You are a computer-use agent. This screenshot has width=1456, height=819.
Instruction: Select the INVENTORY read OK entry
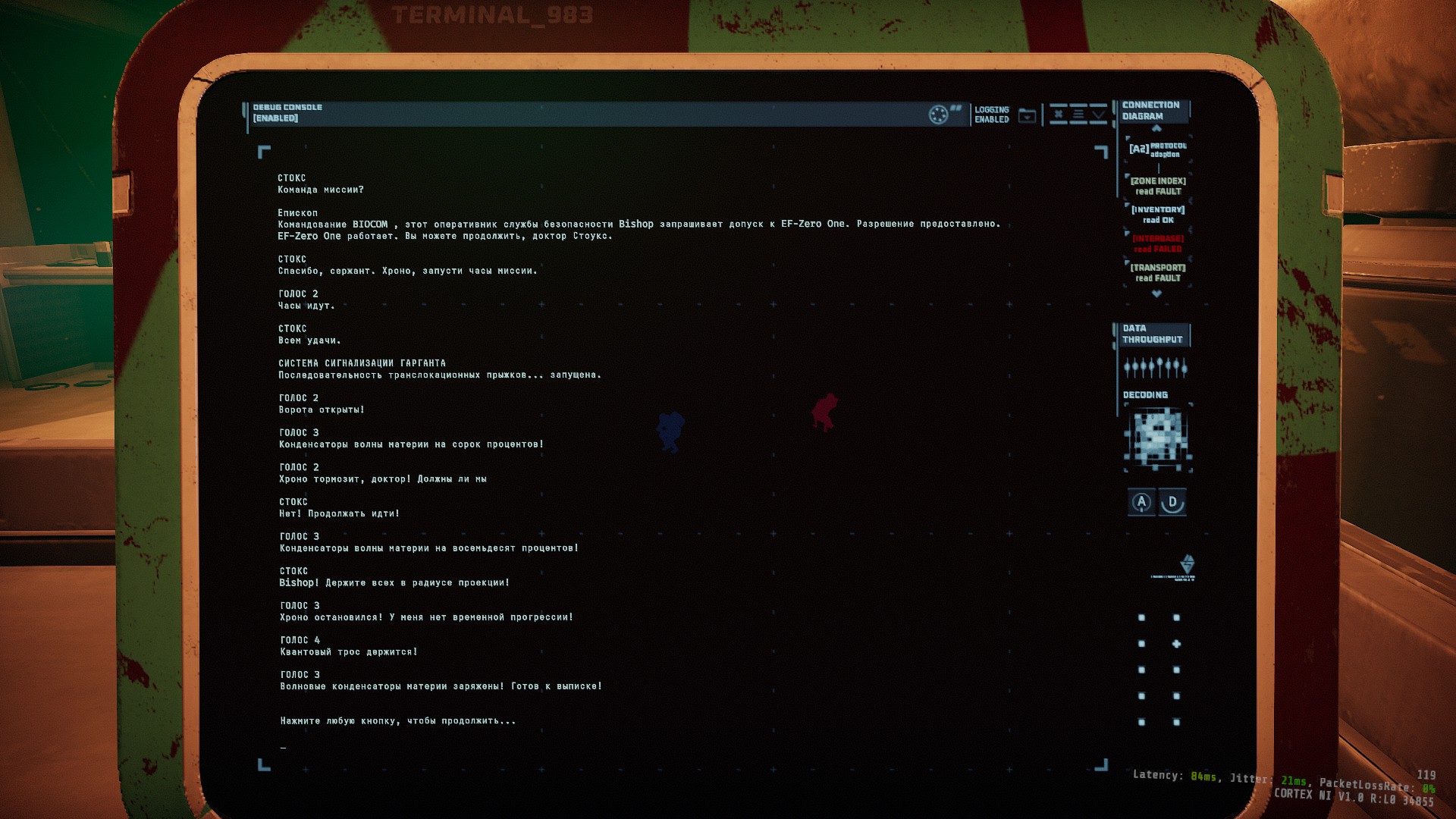[x=1158, y=215]
